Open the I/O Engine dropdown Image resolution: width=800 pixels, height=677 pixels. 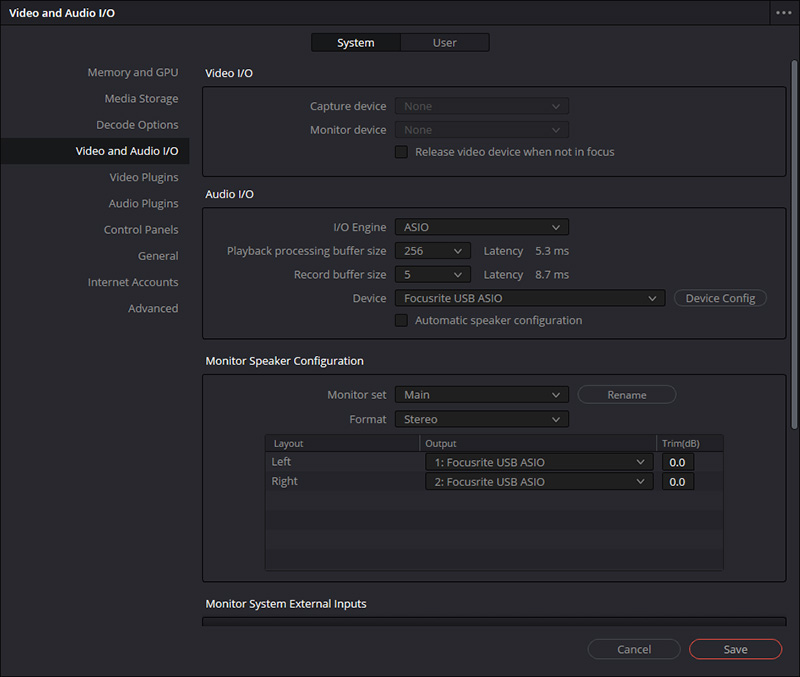tap(481, 227)
